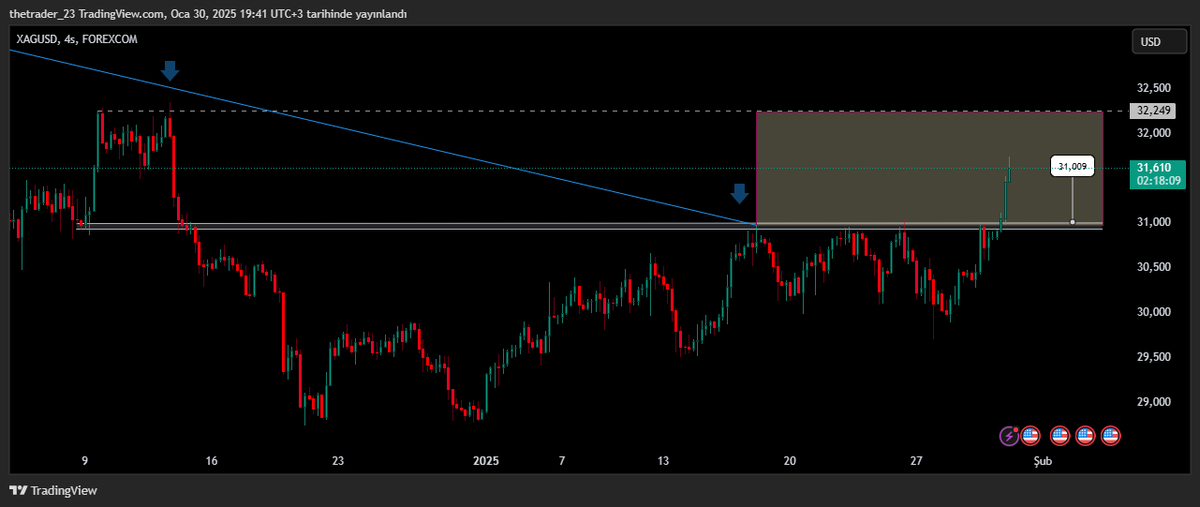Image resolution: width=1200 pixels, height=507 pixels.
Task: Select the shaded rectangle zone drawing
Action: 929,167
